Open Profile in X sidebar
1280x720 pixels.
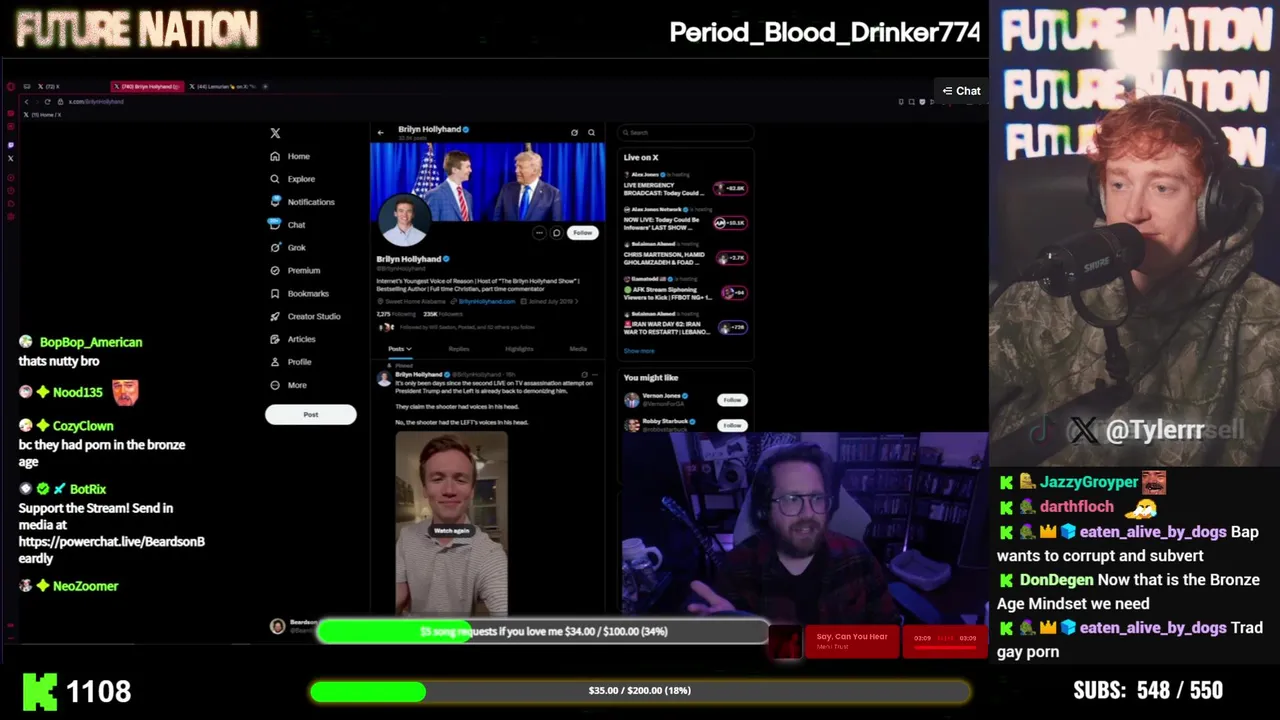(x=290, y=362)
